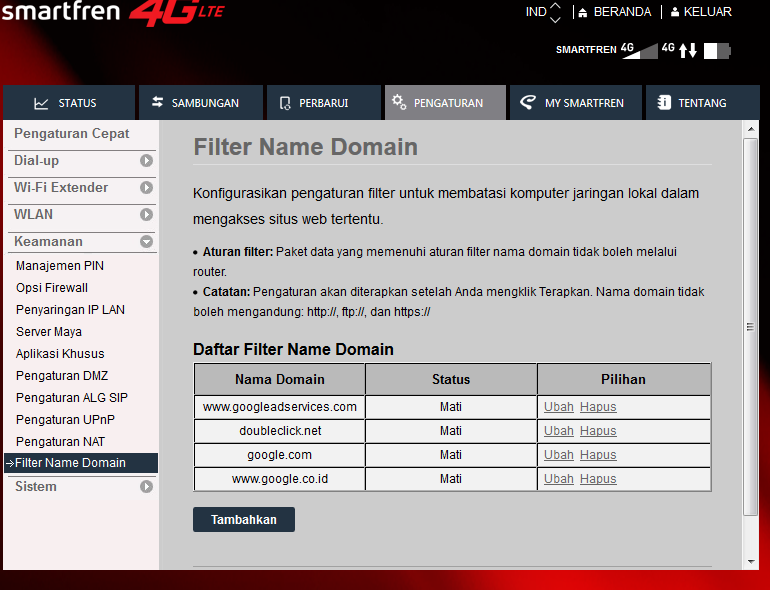Collapse the Keamanan section arrow
The image size is (770, 590).
pyautogui.click(x=146, y=242)
